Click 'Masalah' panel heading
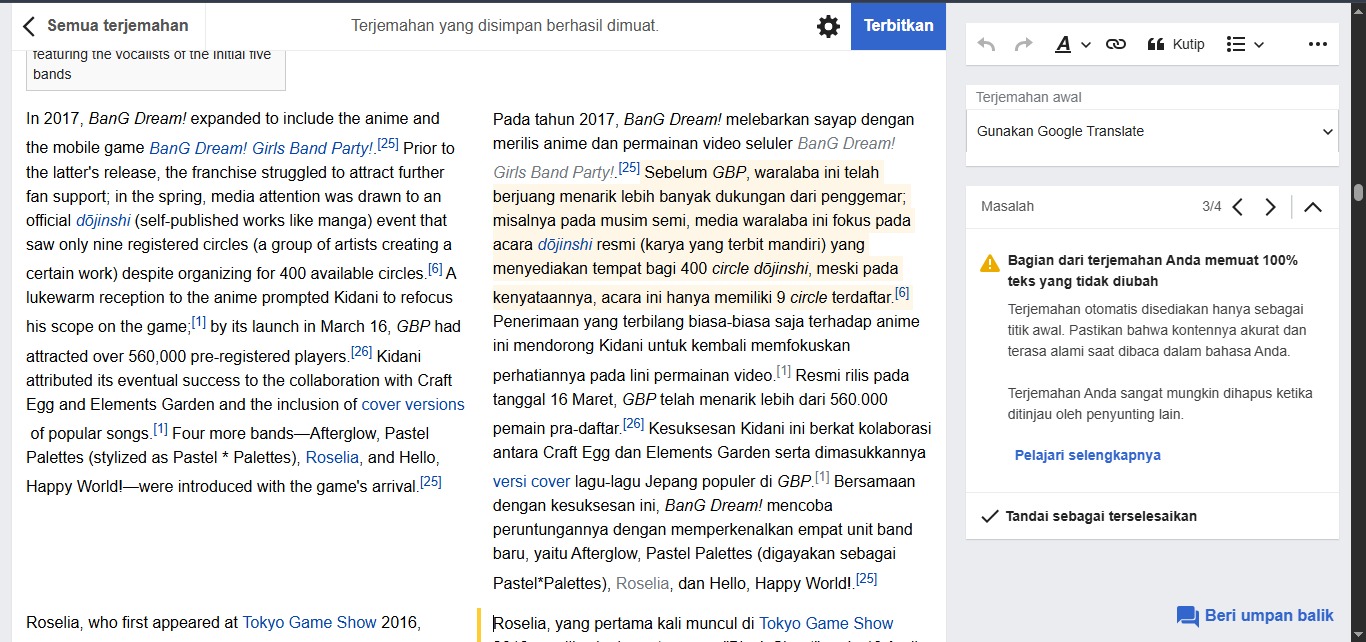The image size is (1366, 642). pyautogui.click(x=1007, y=206)
